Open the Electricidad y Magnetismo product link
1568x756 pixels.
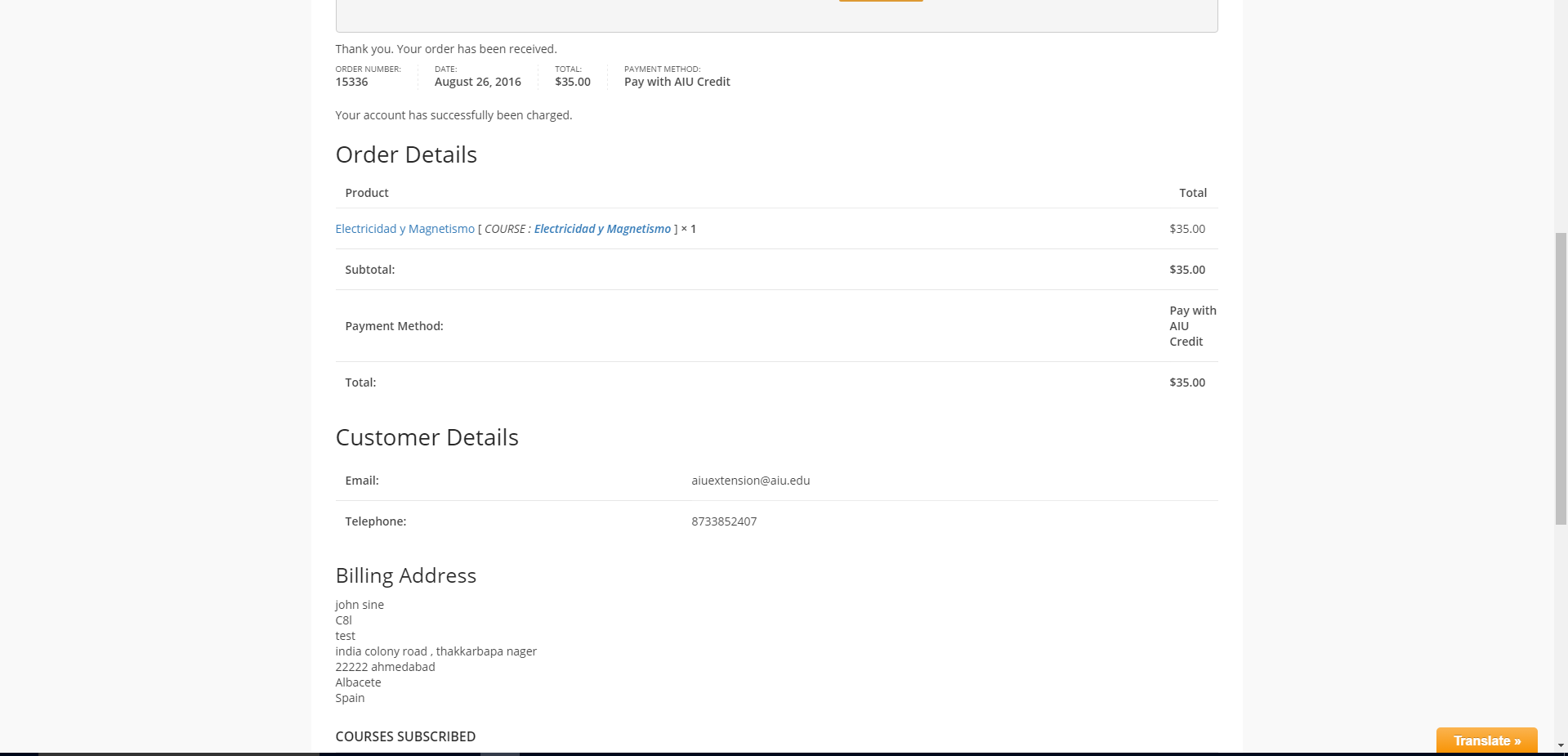[404, 229]
